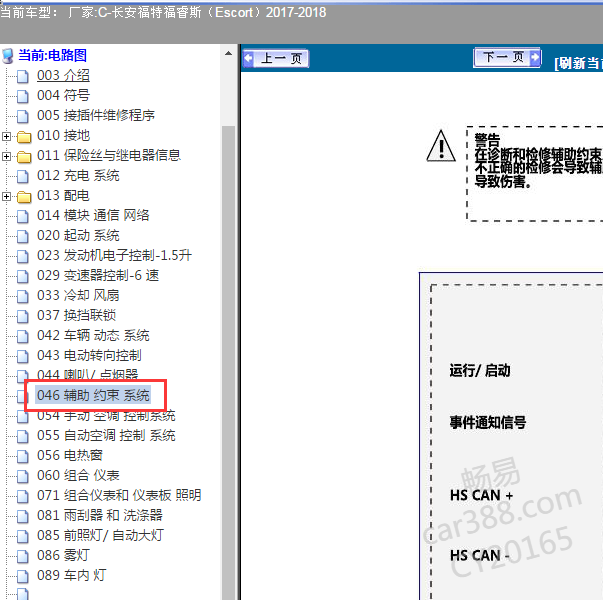
Task: Select 081 雨刮器 和 洗涤器
Action: [100, 515]
